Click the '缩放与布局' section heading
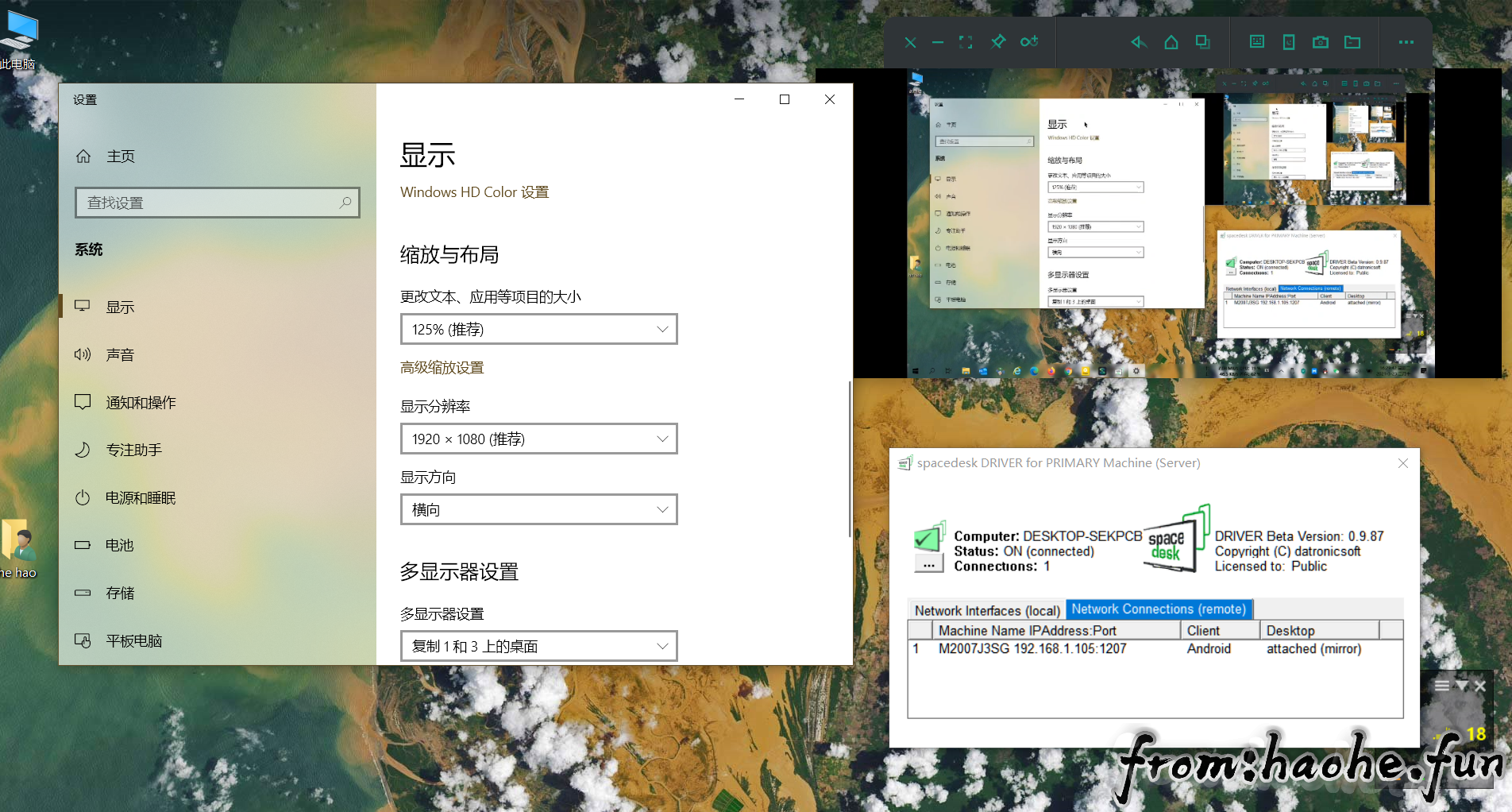The height and width of the screenshot is (812, 1512). pyautogui.click(x=449, y=255)
